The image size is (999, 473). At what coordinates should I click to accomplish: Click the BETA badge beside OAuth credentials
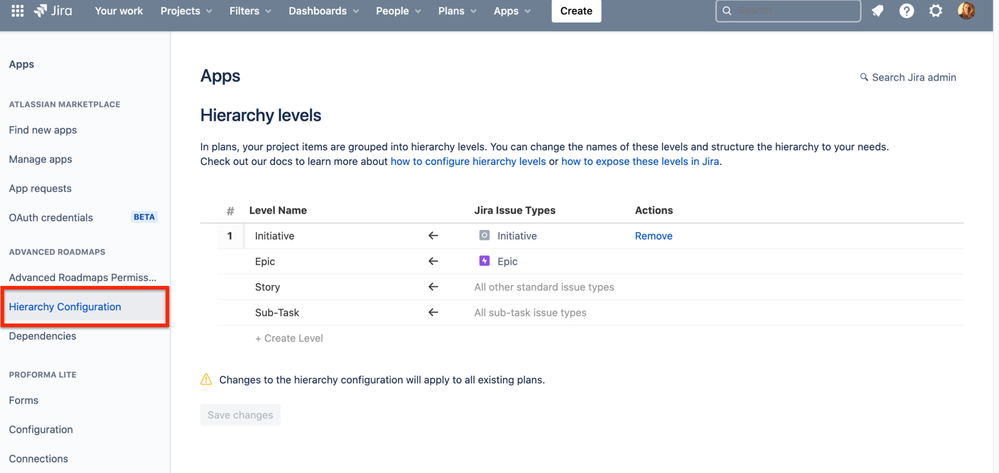click(x=144, y=217)
